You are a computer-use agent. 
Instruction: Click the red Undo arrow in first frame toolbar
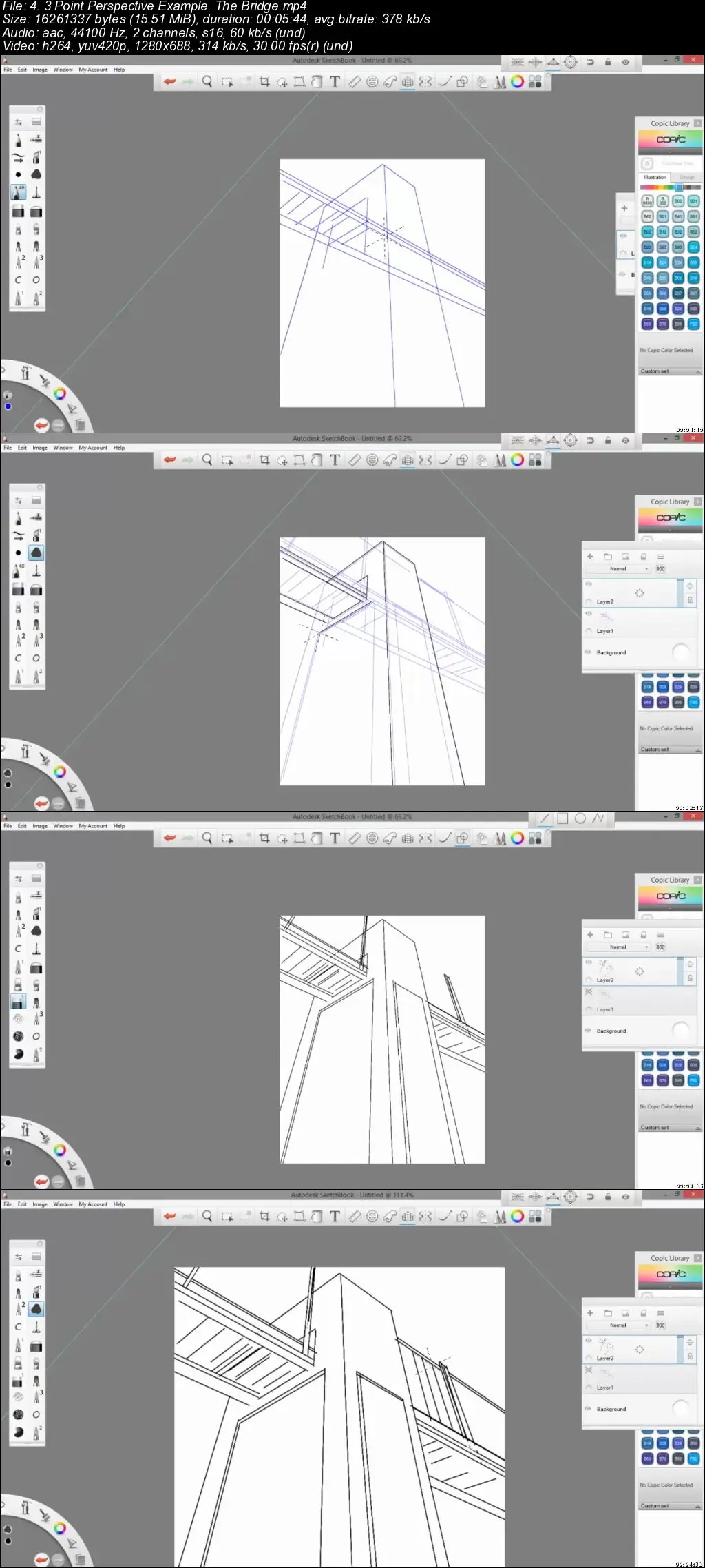click(169, 82)
